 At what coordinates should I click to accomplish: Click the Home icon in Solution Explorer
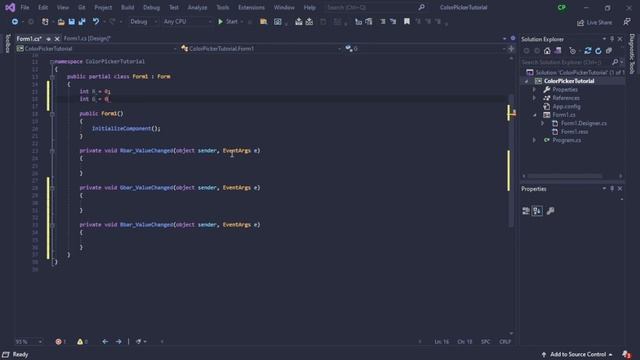547,51
